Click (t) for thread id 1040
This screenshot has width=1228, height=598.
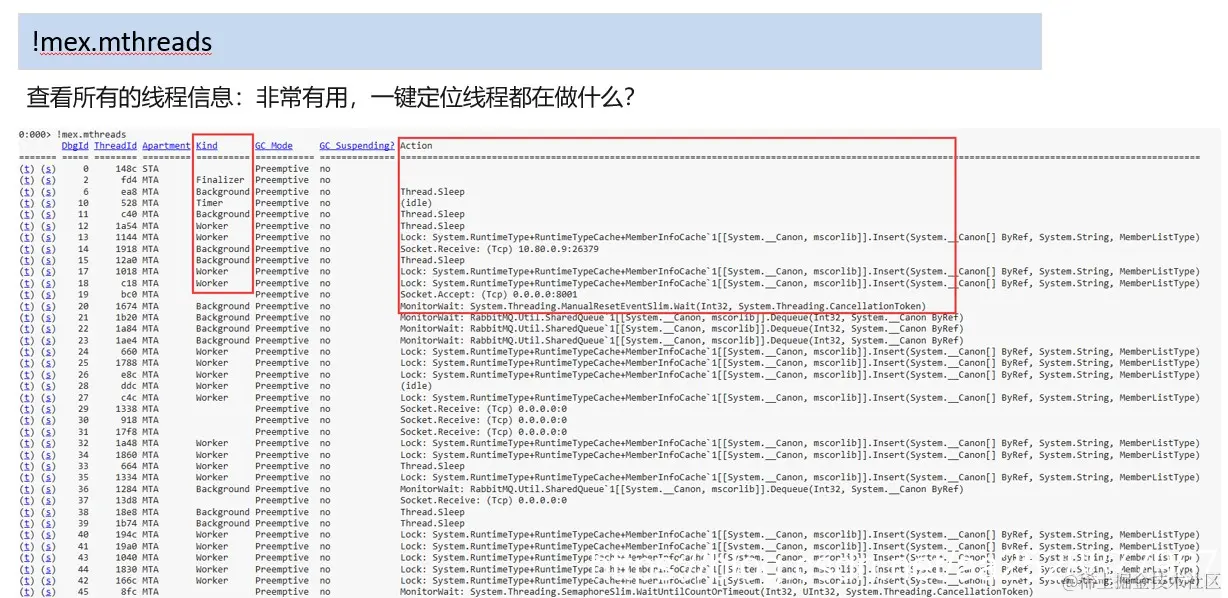click(27, 558)
